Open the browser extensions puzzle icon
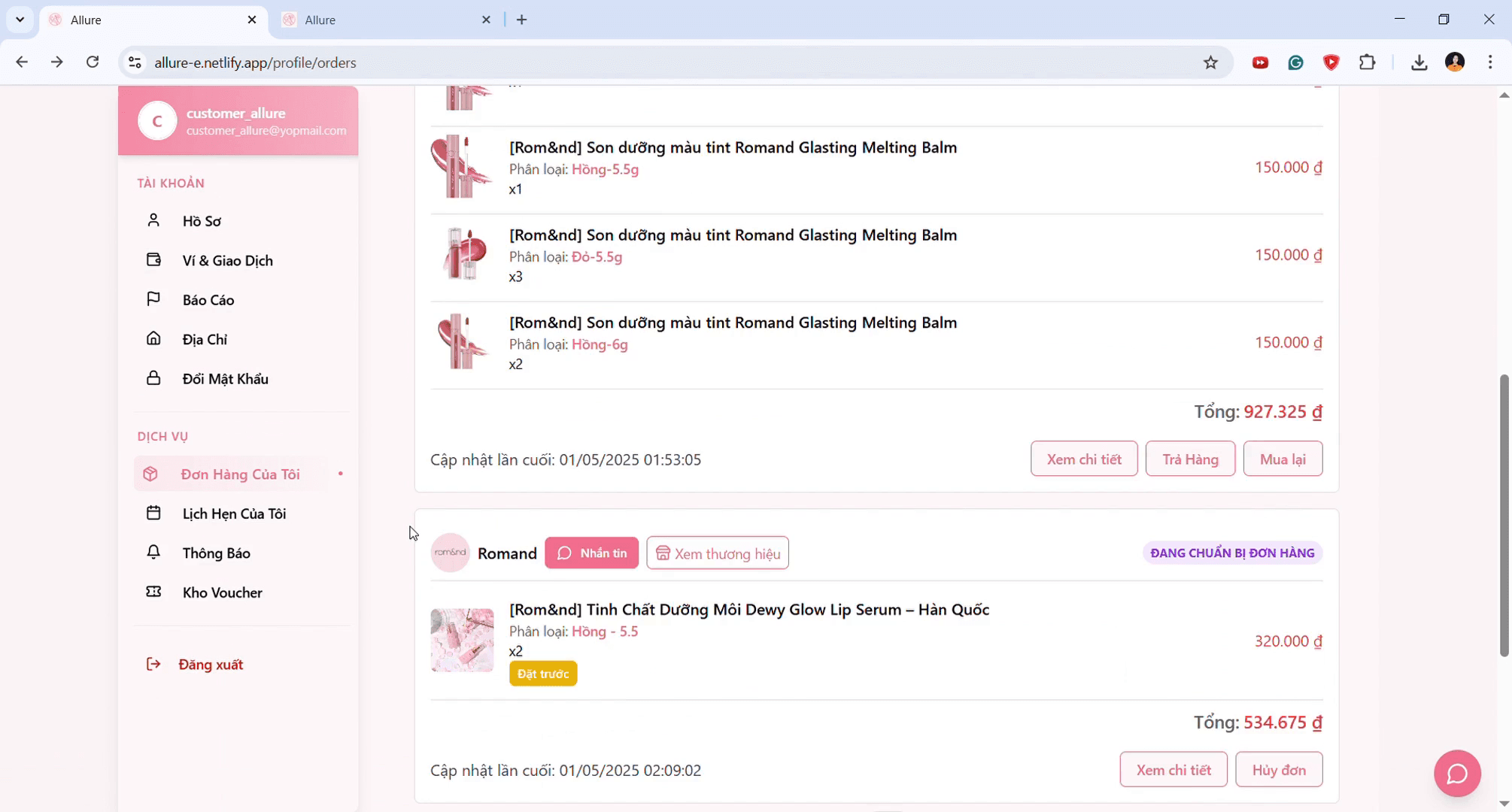Screen dimensions: 1512x812 click(1367, 62)
